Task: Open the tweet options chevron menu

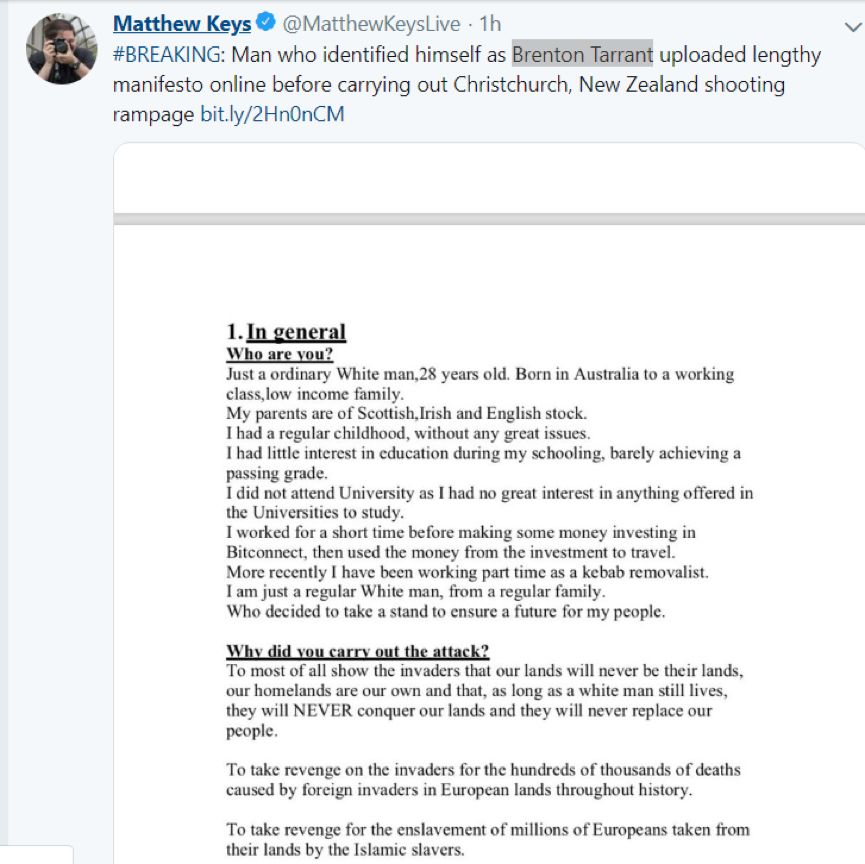Action: (x=852, y=26)
